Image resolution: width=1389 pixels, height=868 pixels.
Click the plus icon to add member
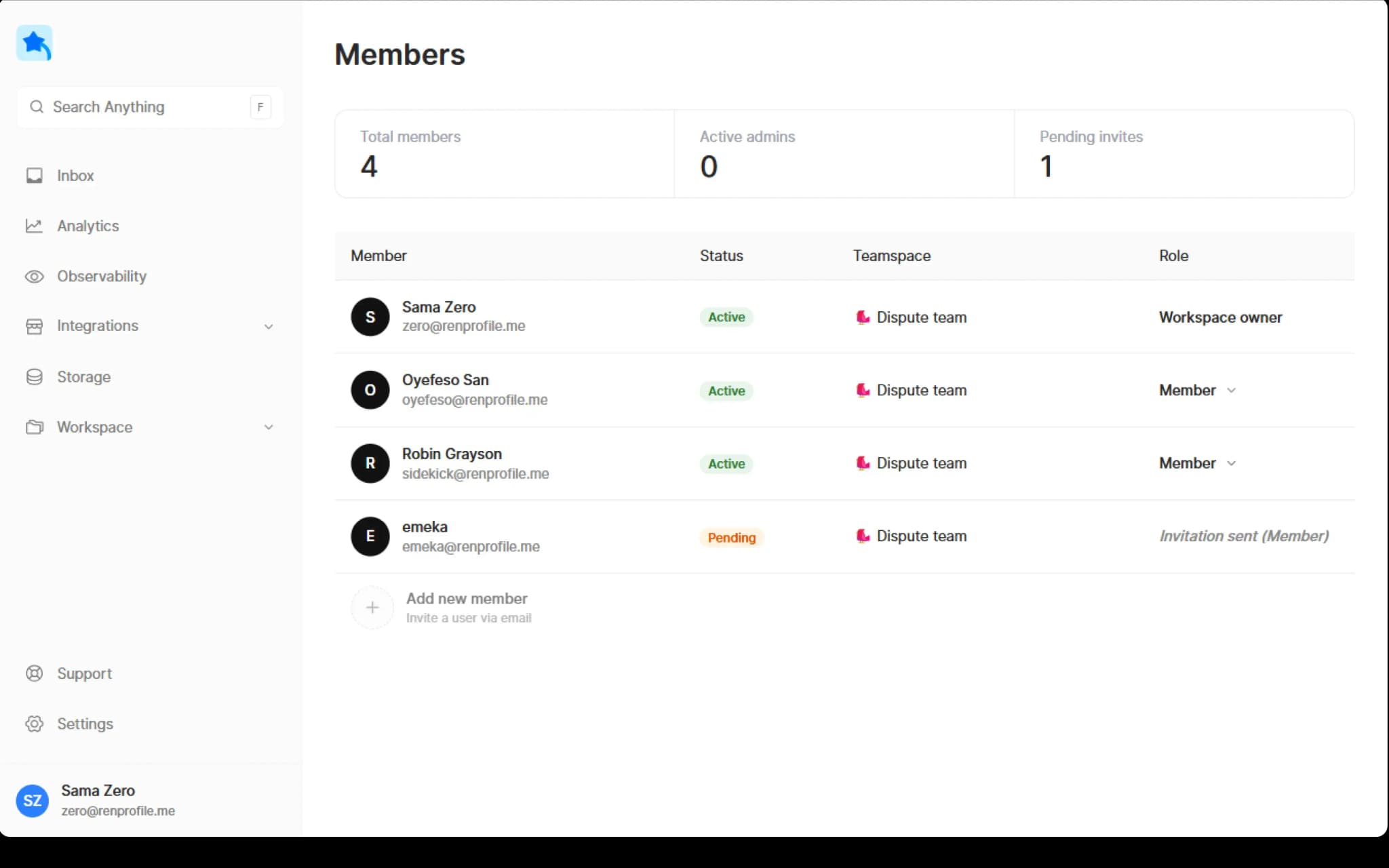(x=372, y=608)
